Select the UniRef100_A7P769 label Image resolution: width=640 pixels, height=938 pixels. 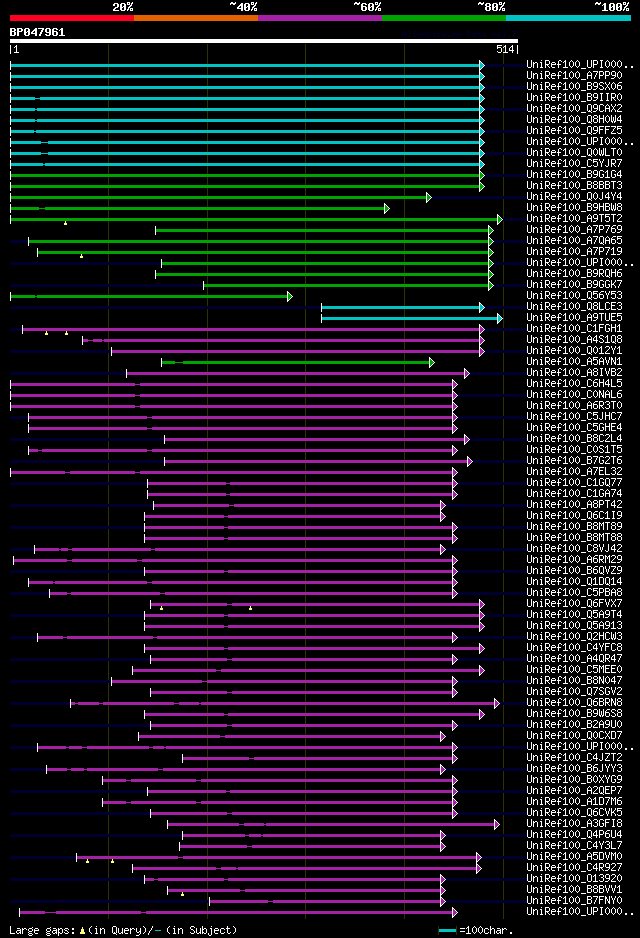pos(574,230)
